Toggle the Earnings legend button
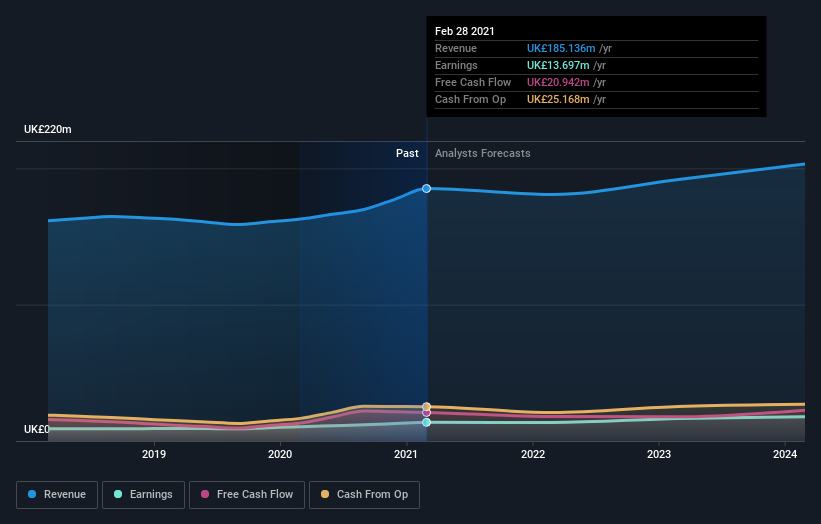821x524 pixels. (x=143, y=495)
